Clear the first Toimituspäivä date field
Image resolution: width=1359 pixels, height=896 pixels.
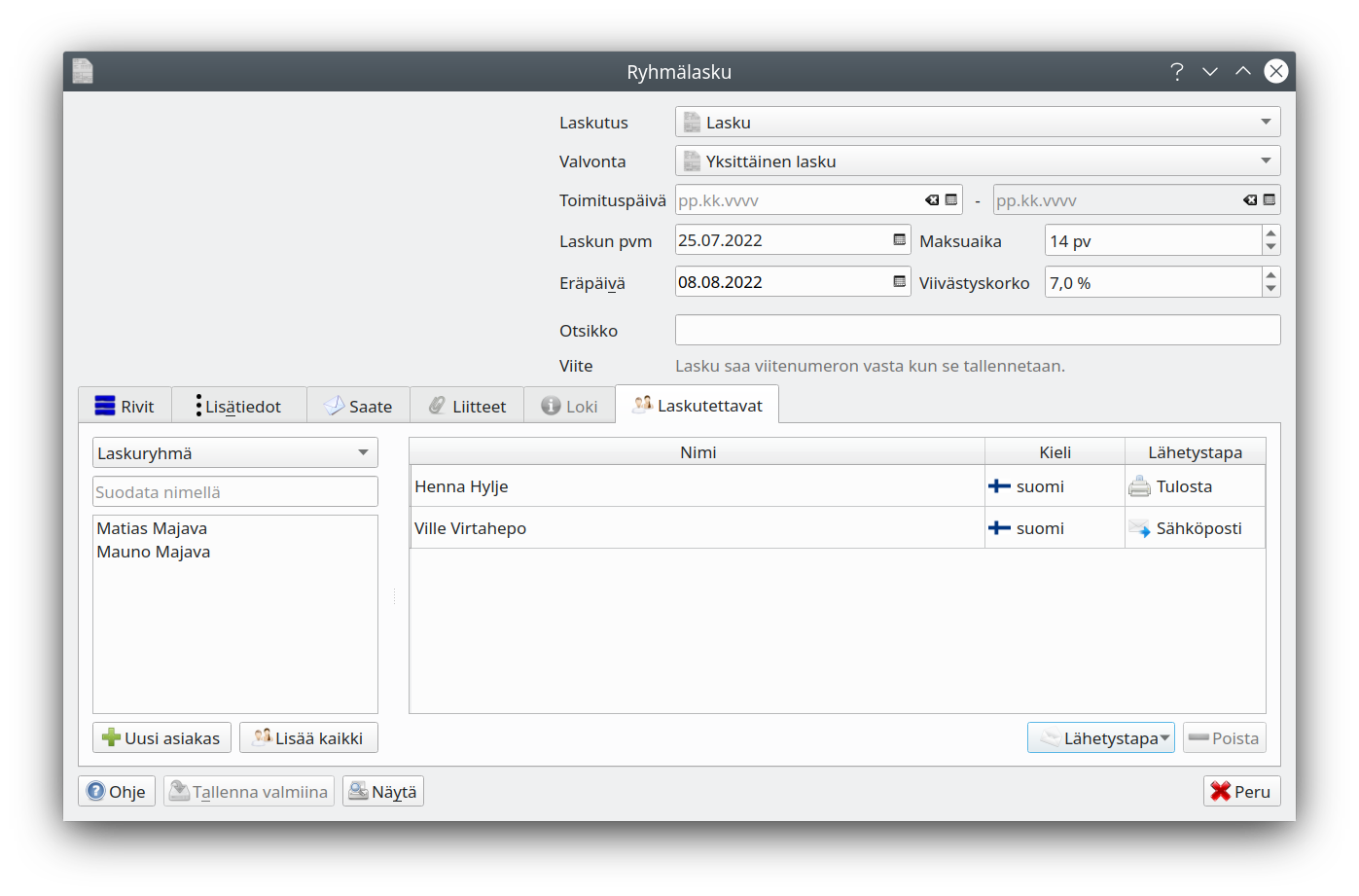(x=932, y=200)
